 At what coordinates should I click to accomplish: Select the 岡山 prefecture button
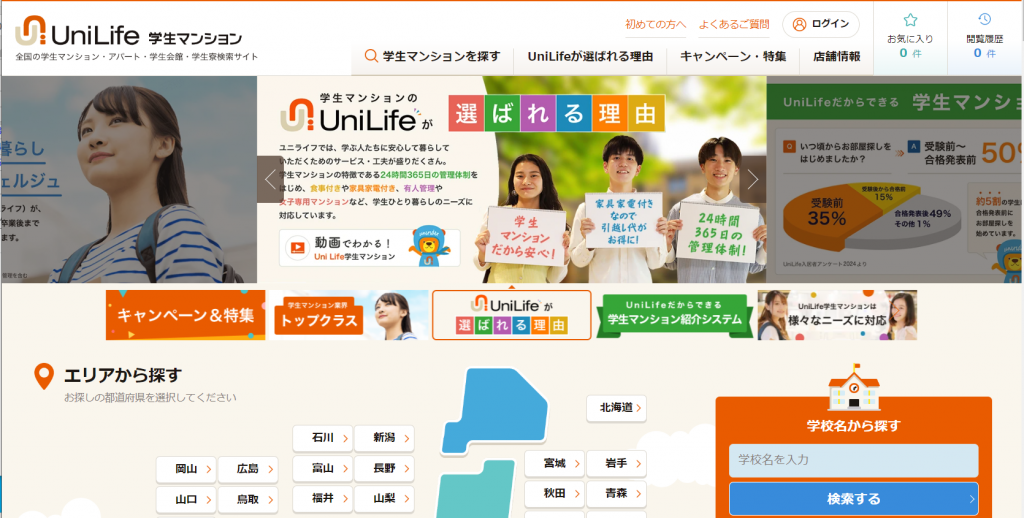pyautogui.click(x=186, y=469)
